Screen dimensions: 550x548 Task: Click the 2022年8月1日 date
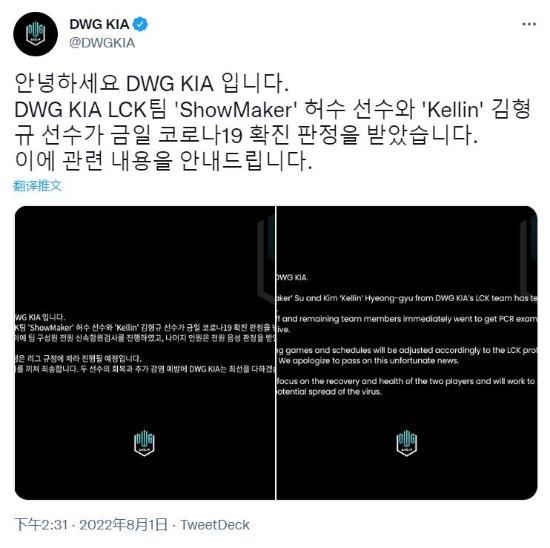click(123, 525)
